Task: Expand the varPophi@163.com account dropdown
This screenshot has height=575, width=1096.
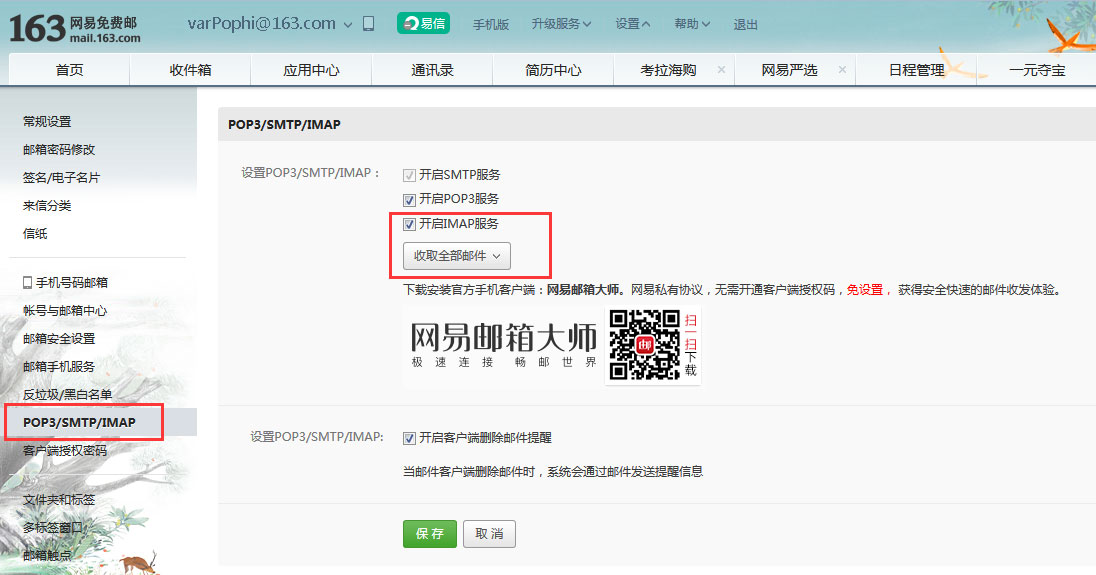Action: click(347, 24)
